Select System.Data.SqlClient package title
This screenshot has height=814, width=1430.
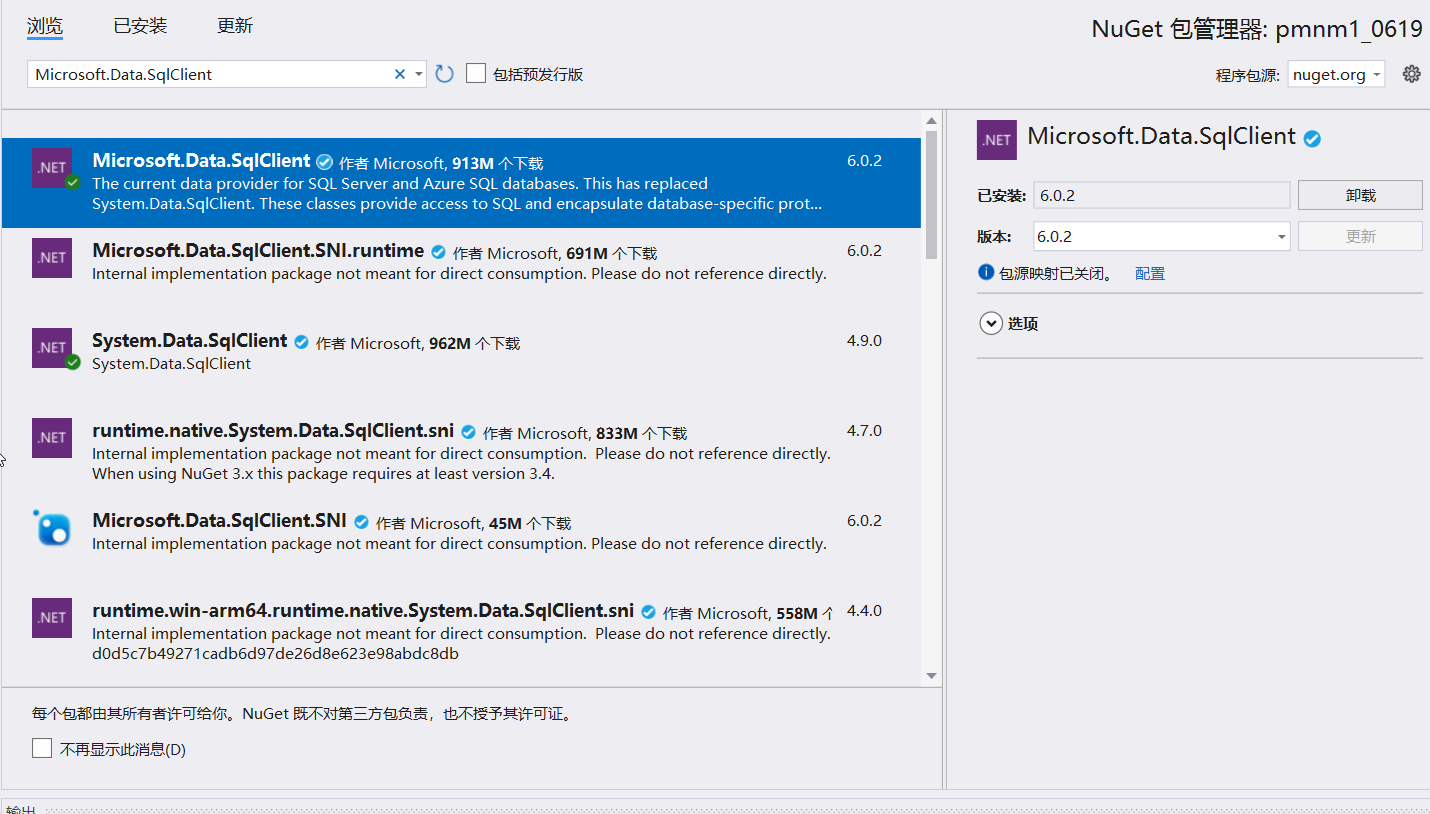(x=190, y=340)
